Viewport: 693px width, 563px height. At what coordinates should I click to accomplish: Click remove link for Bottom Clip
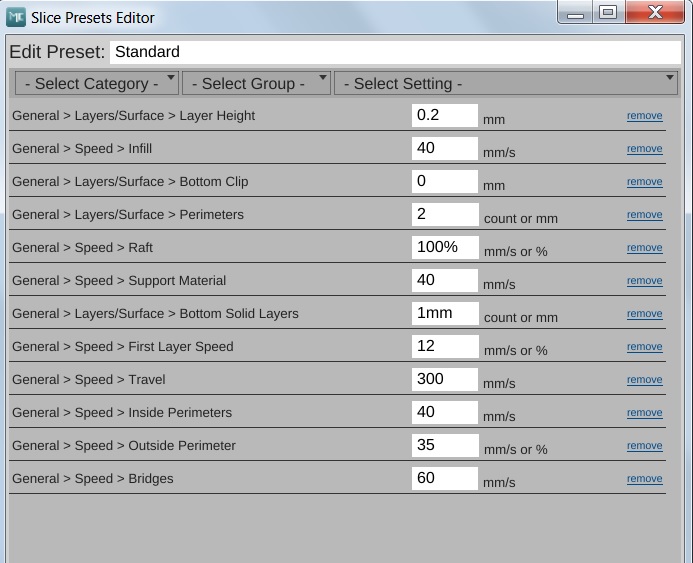[x=644, y=182]
